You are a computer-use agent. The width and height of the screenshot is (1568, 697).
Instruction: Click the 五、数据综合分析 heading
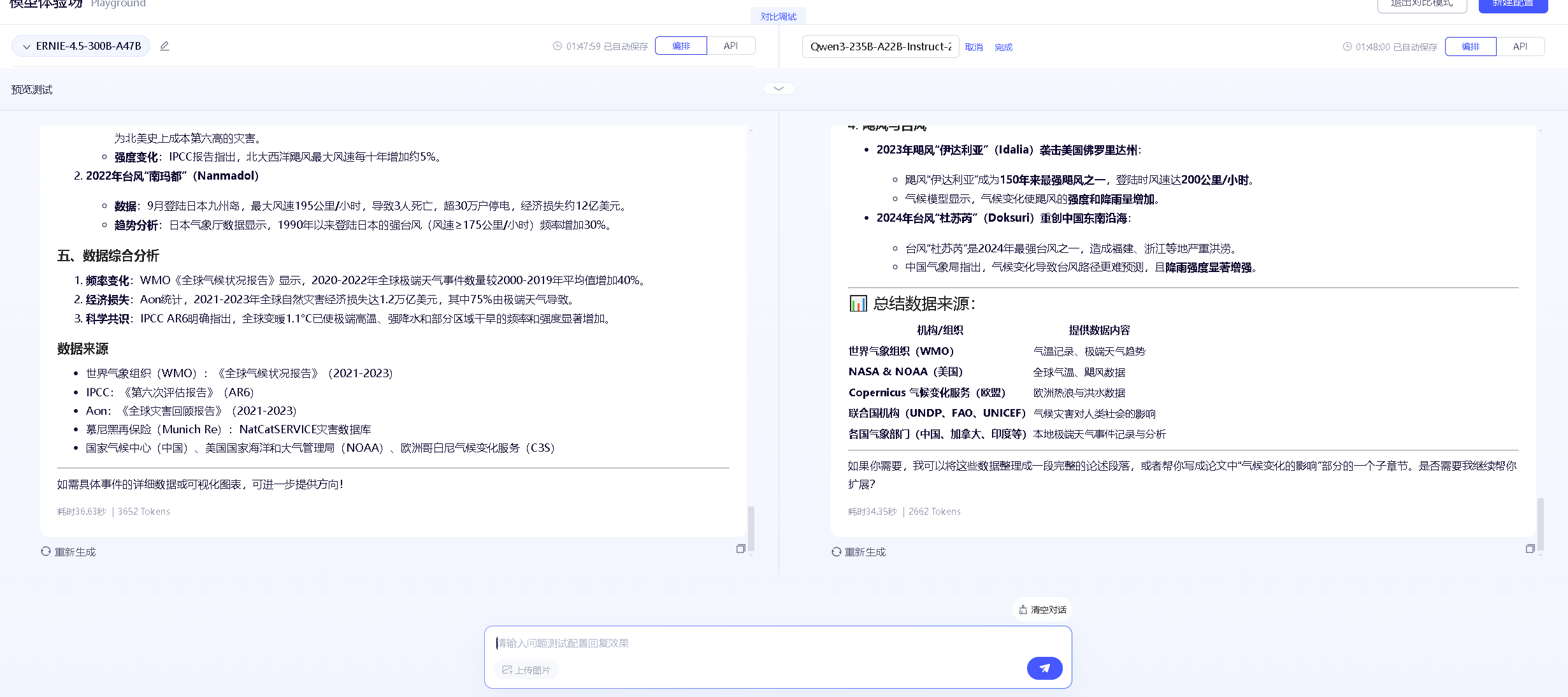tap(108, 255)
